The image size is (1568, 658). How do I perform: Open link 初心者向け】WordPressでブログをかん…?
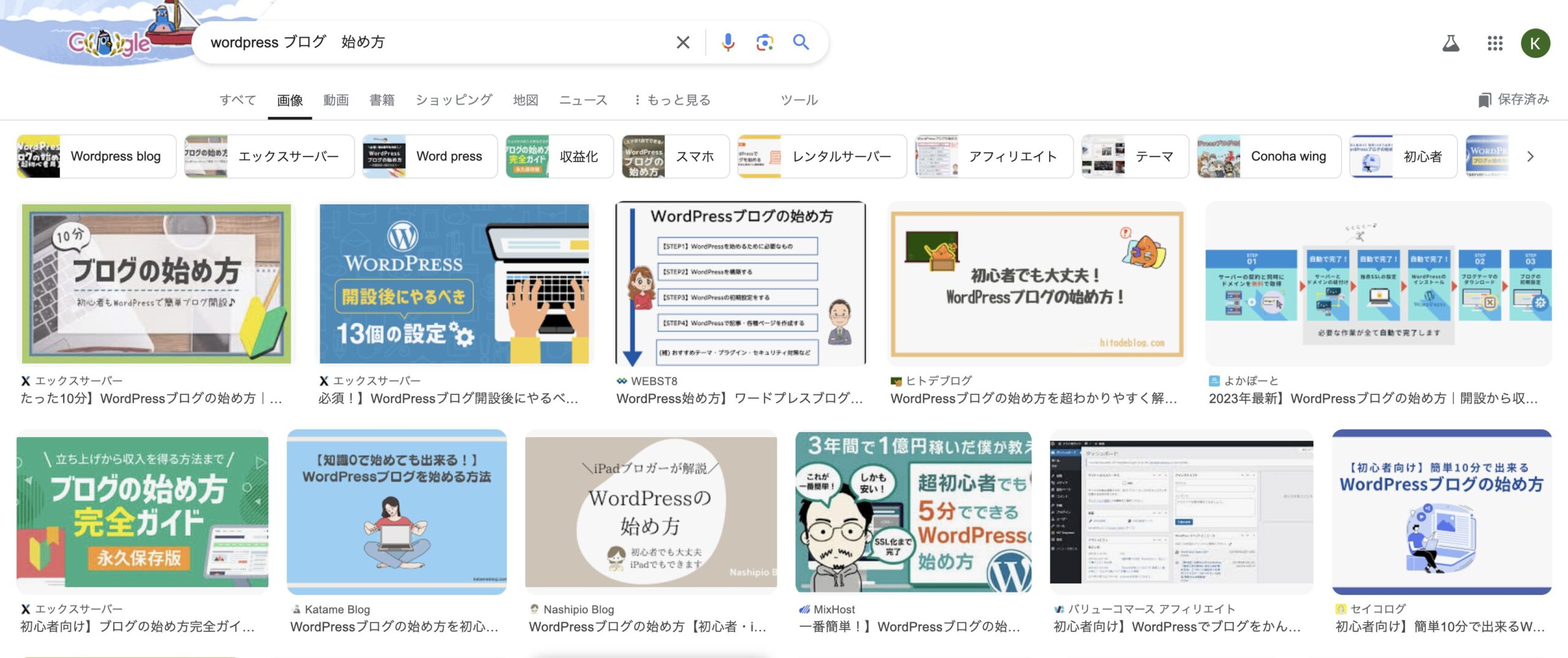(1177, 627)
